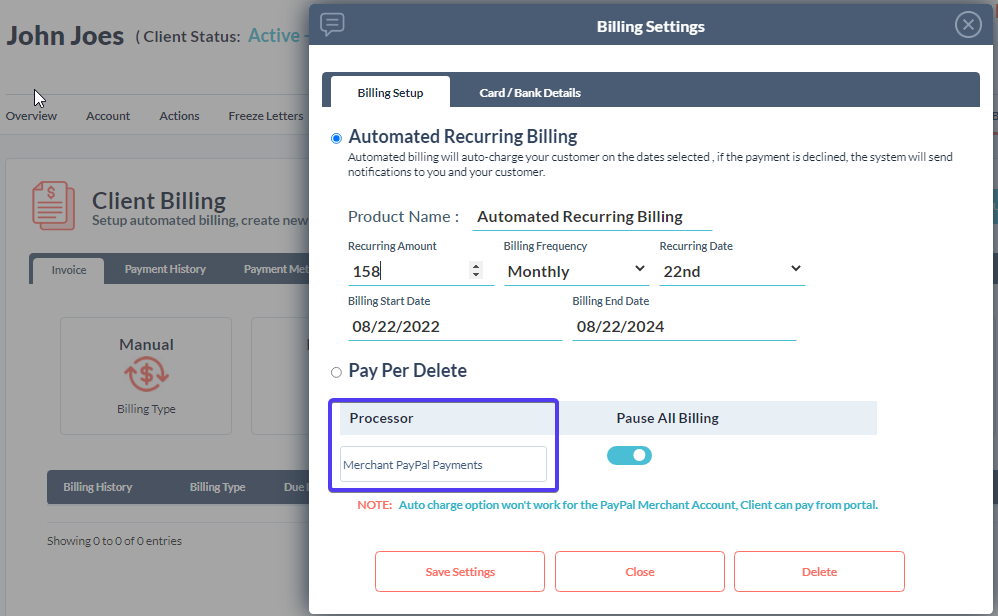Screen dimensions: 998x616
Task: Switch to Card / Bank Details tab
Action: click(530, 93)
